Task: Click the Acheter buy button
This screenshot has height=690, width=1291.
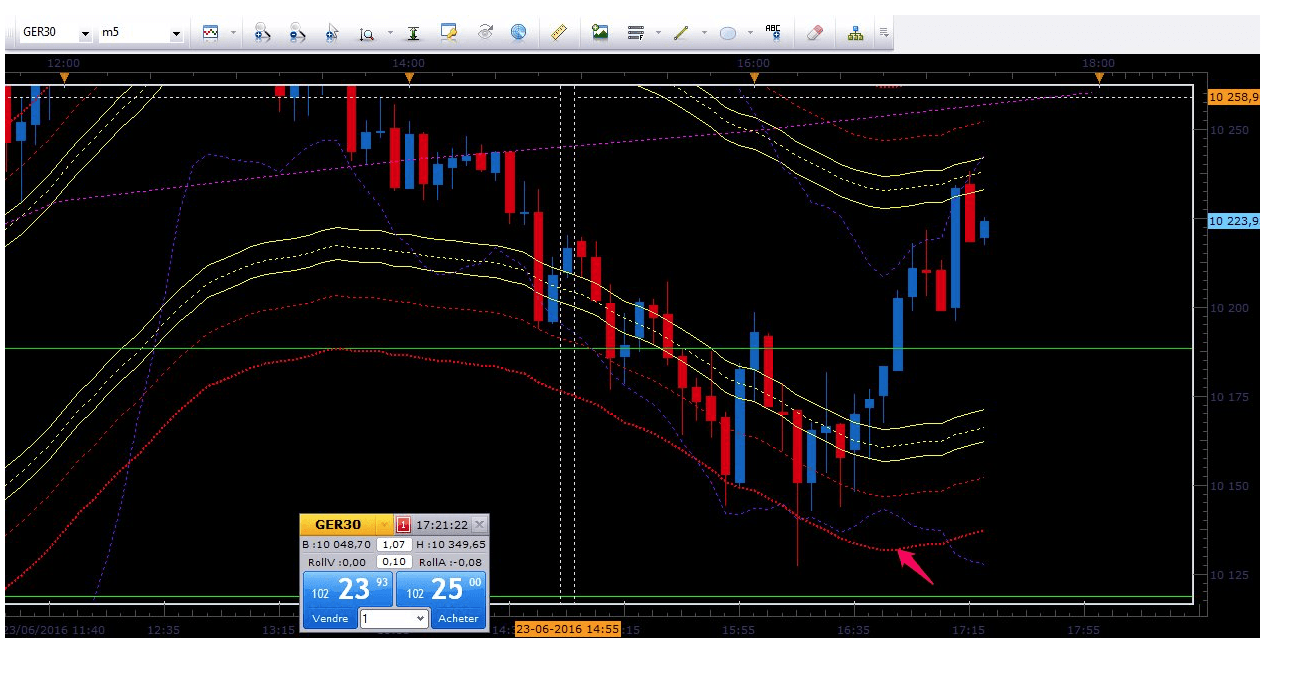Action: pyautogui.click(x=459, y=619)
